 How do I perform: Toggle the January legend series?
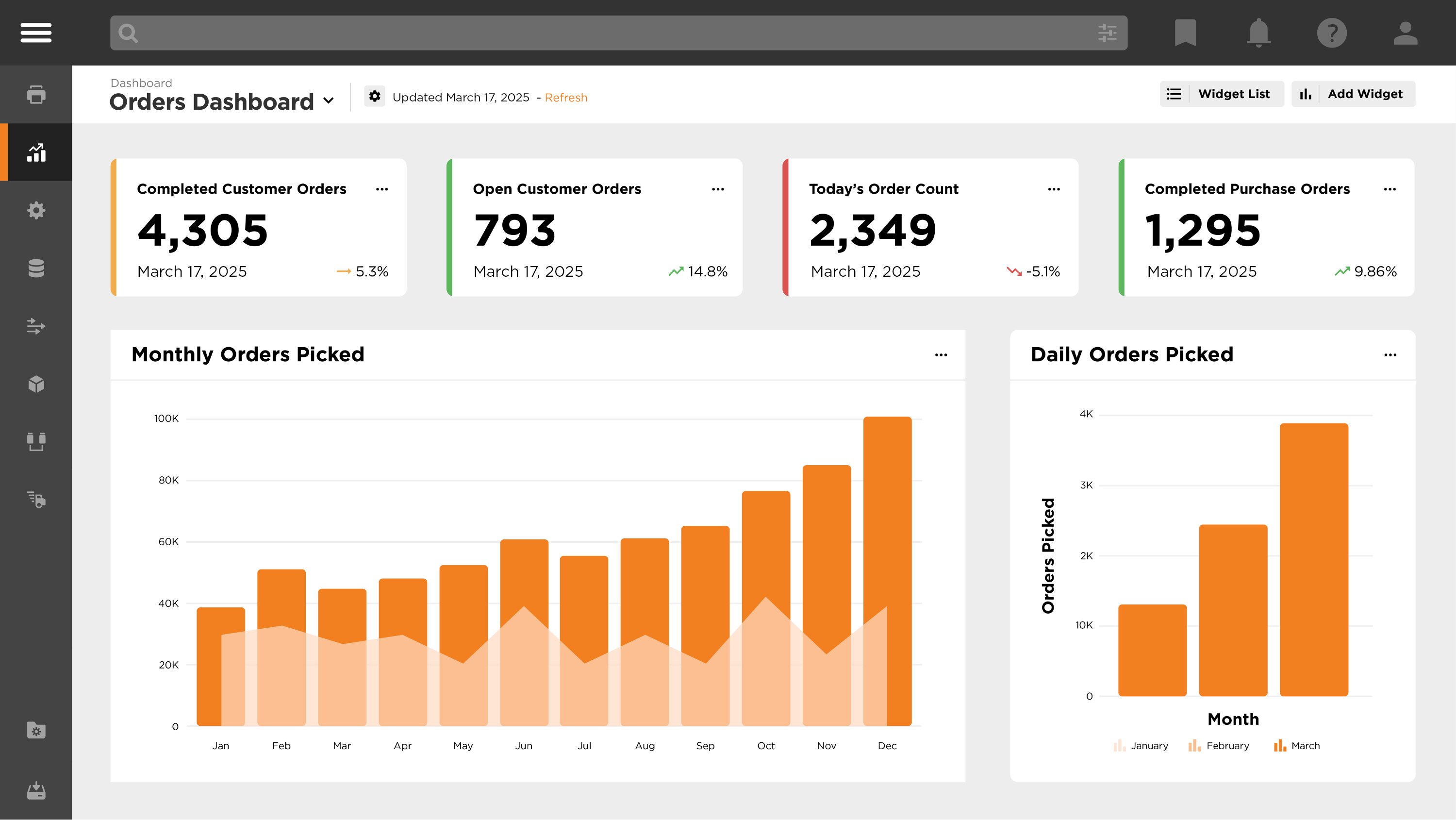pyautogui.click(x=1141, y=746)
